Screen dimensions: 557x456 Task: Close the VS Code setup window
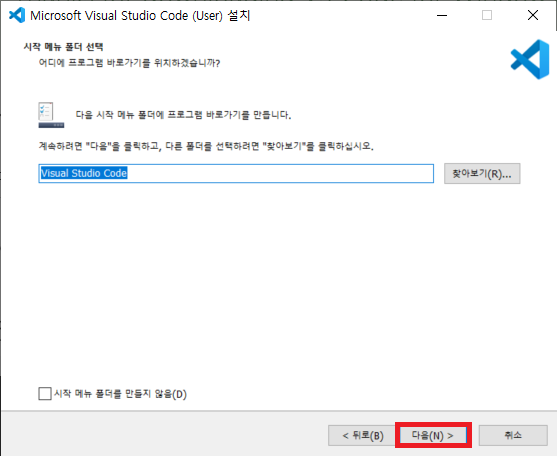(533, 15)
